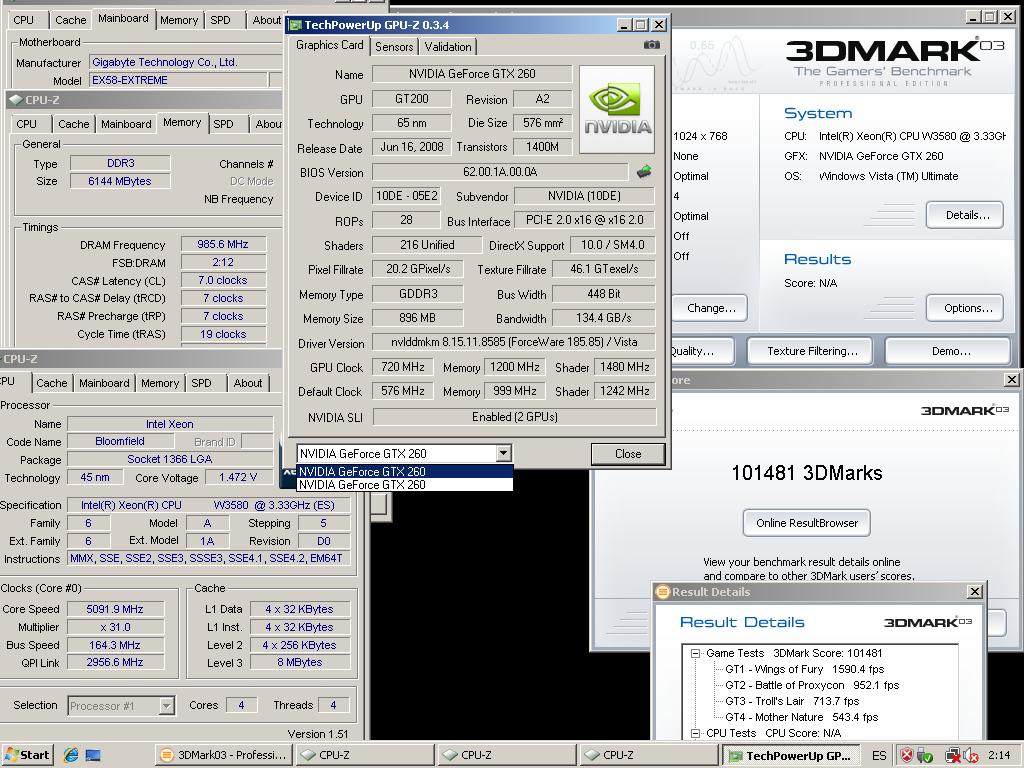
Task: Select the highlighted GeForce GTX 260 list entry
Action: 404,471
